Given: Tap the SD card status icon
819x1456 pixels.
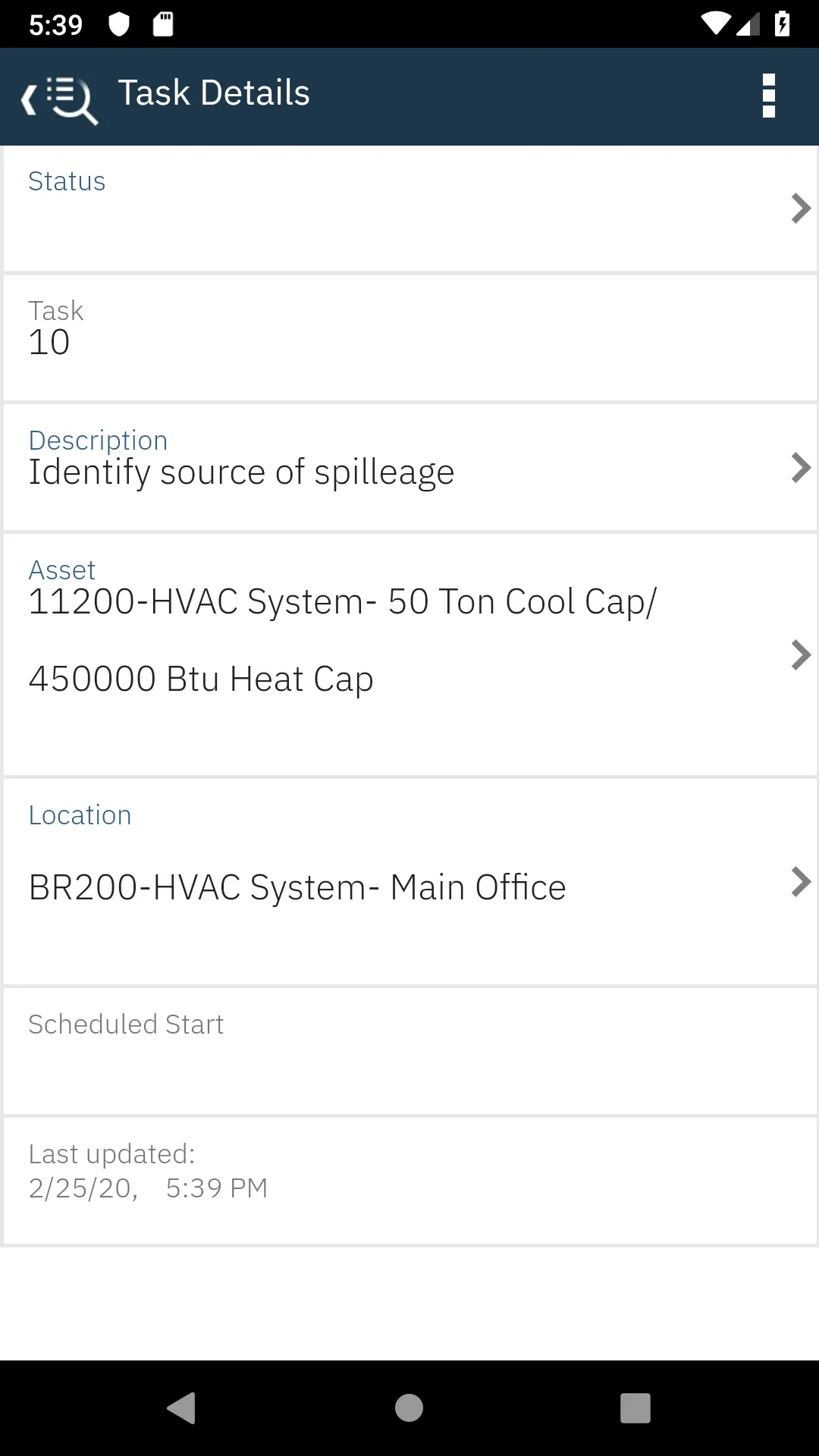Looking at the screenshot, I should tap(163, 24).
